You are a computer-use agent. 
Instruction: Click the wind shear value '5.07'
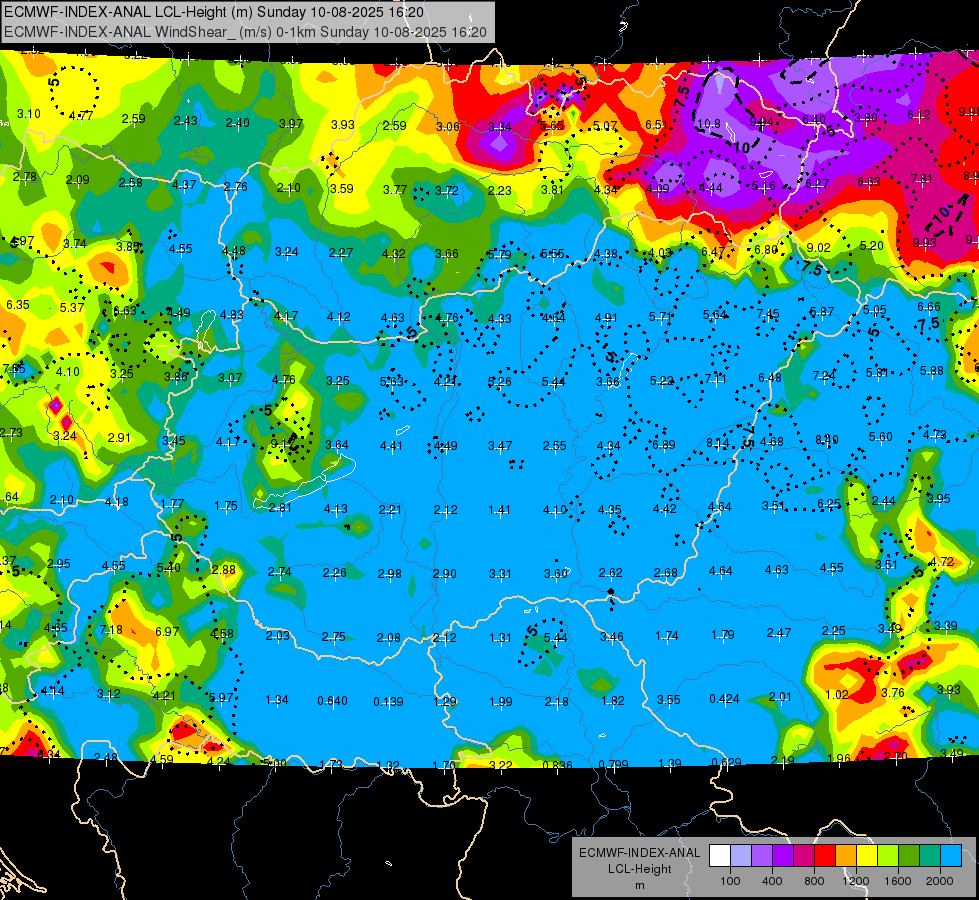(x=606, y=126)
